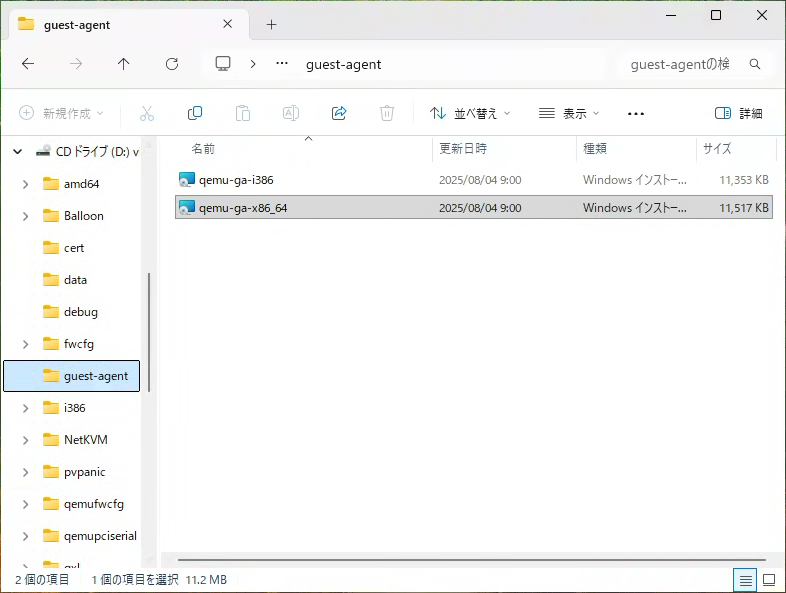Viewport: 786px width, 593px height.
Task: Click the 11,353 KB size cell
Action: tap(744, 180)
